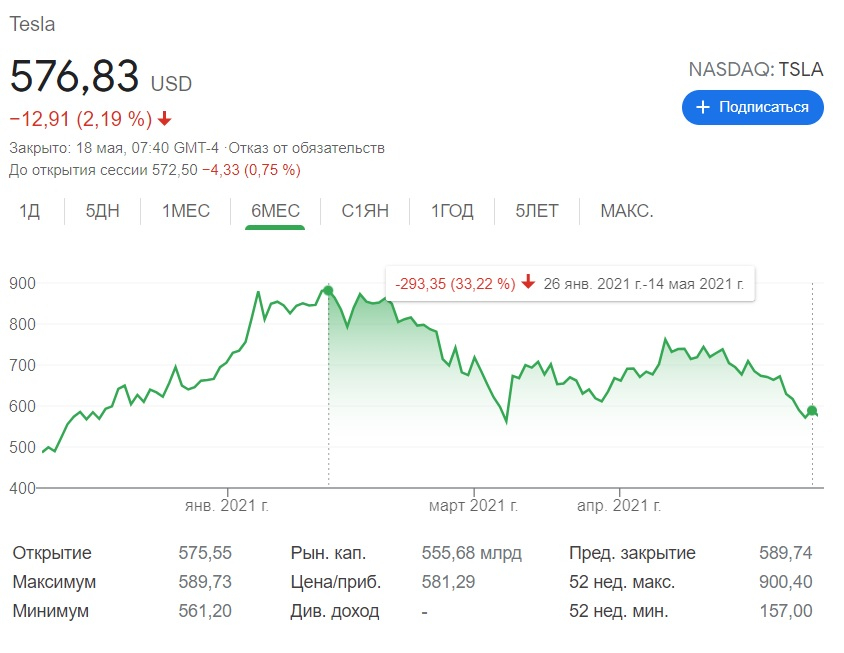Click the апр. 2021 г. axis label
Viewport: 844px width, 653px height.
[619, 505]
